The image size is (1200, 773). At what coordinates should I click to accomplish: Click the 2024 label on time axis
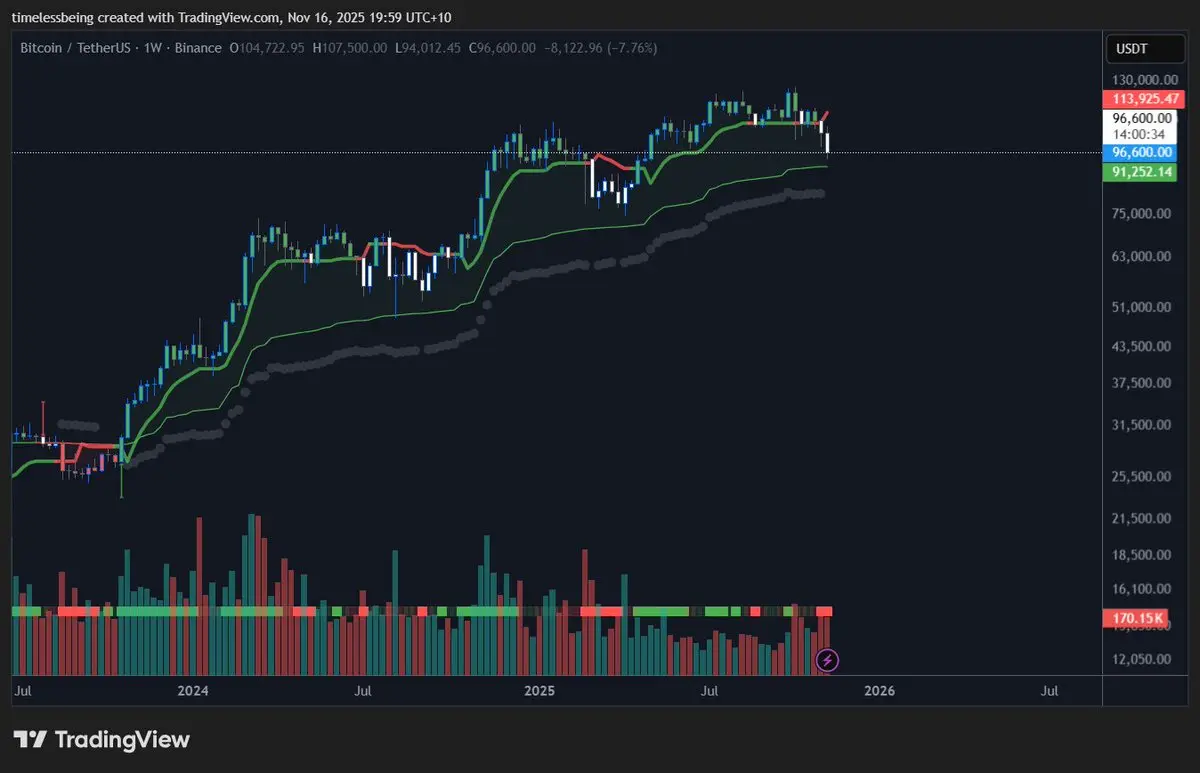pyautogui.click(x=193, y=691)
